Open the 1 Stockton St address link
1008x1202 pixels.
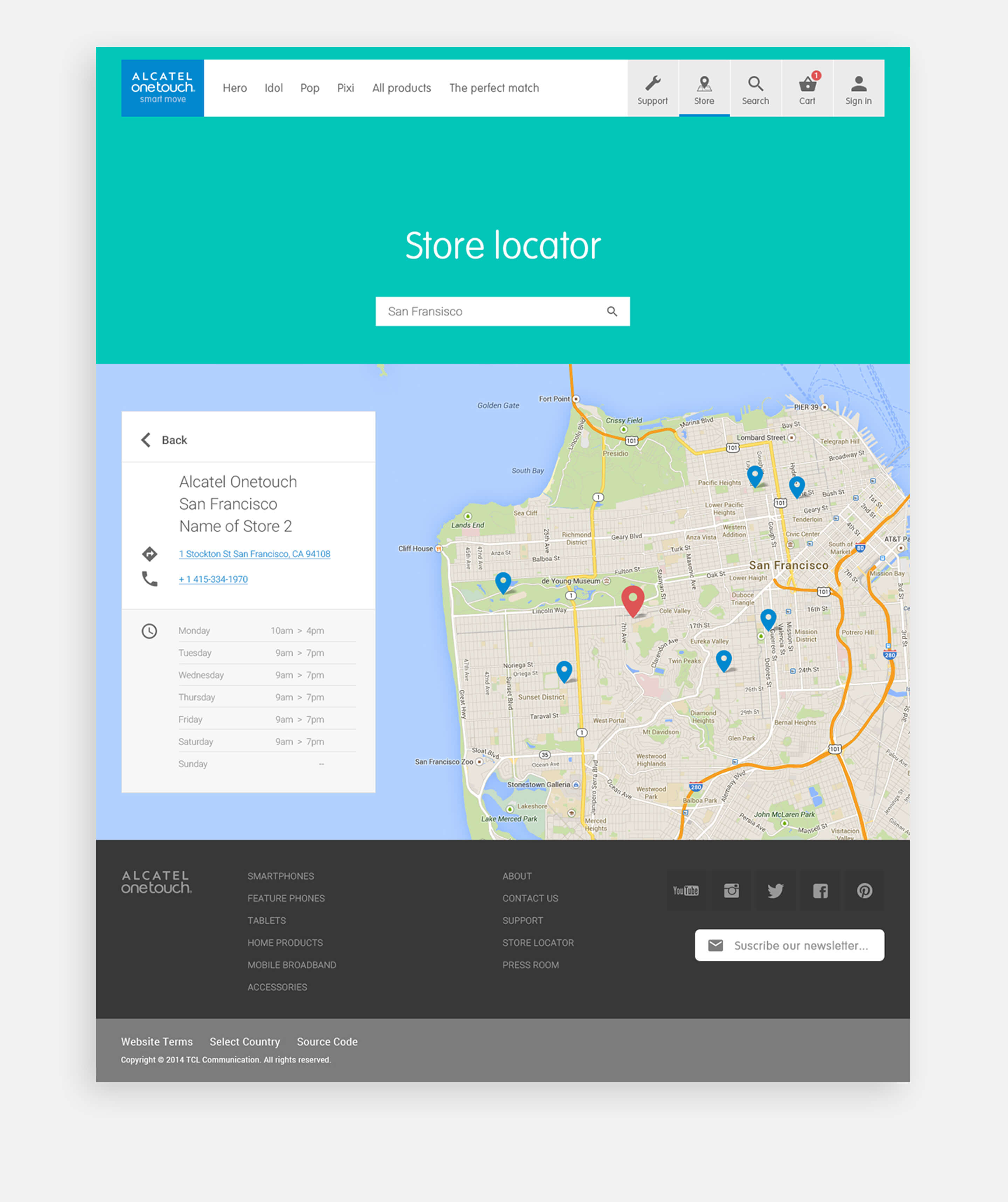(x=255, y=553)
